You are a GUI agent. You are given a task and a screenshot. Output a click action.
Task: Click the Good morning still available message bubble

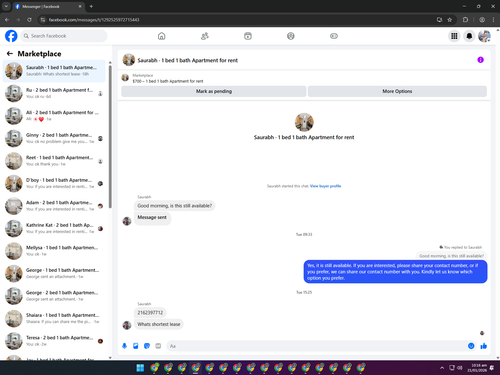coord(175,206)
